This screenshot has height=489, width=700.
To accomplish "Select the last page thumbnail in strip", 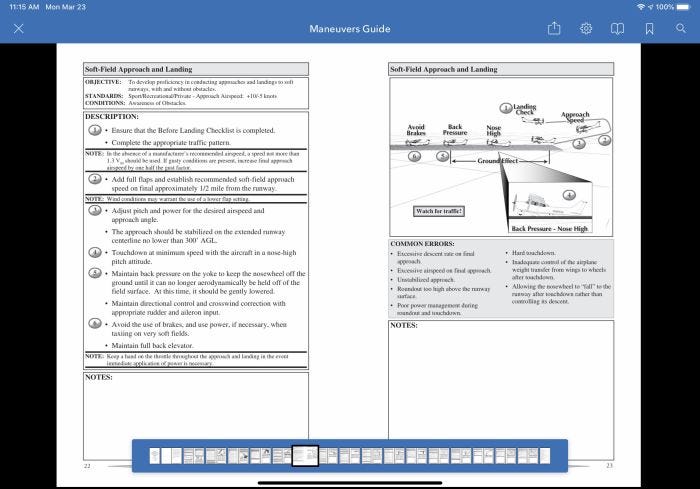I will [x=545, y=456].
